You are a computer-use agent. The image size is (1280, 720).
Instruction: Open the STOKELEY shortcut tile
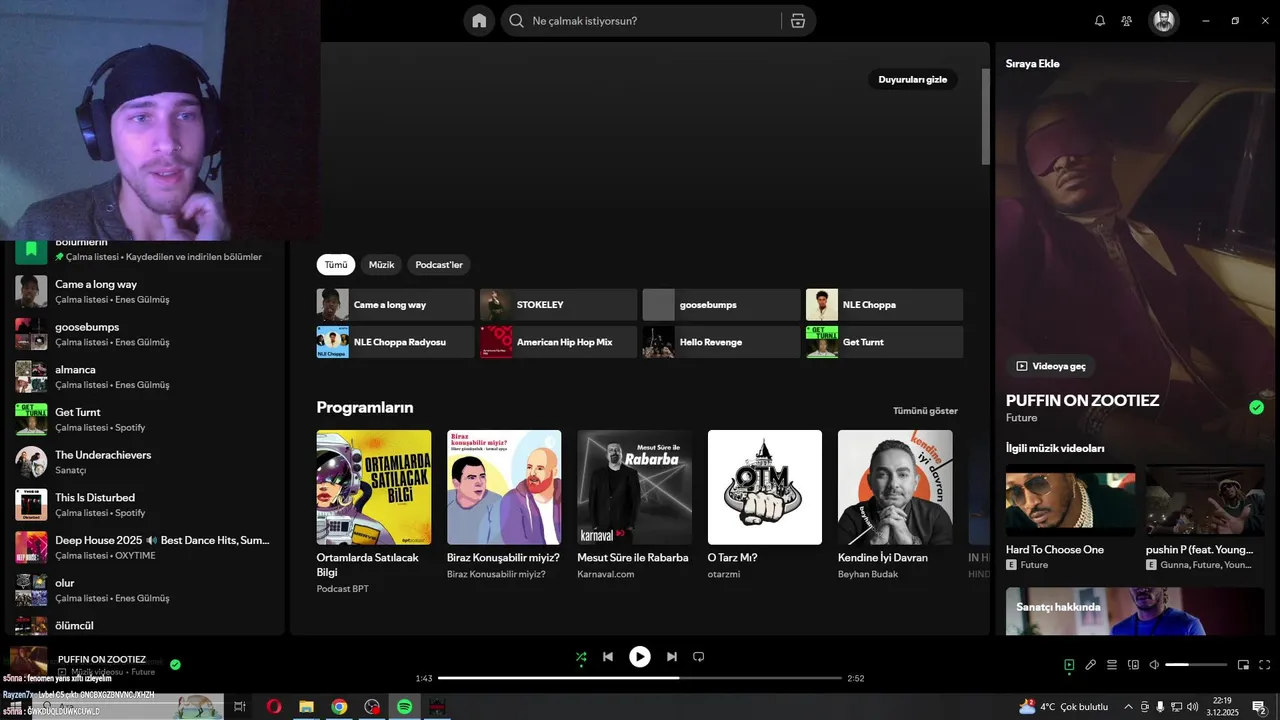[x=558, y=305]
